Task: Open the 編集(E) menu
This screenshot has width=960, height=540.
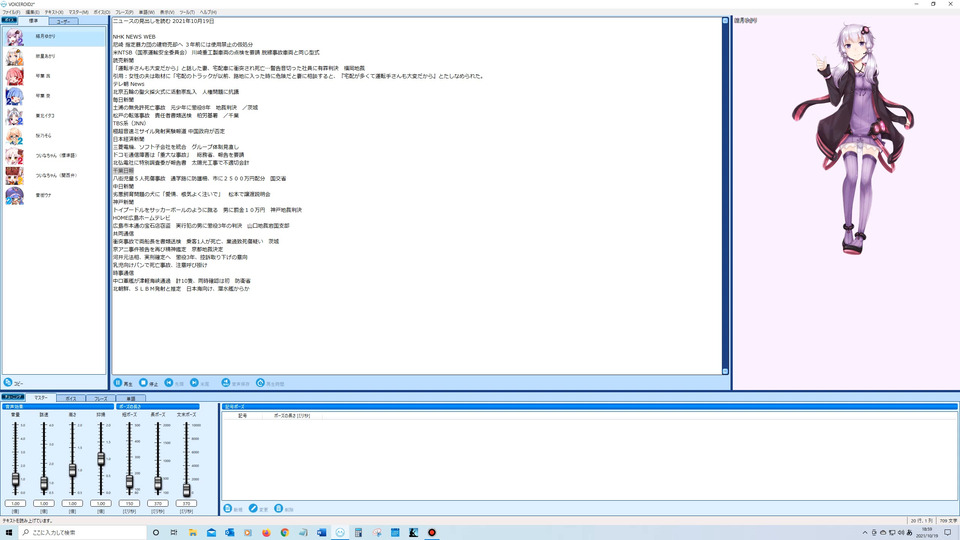Action: pos(32,12)
